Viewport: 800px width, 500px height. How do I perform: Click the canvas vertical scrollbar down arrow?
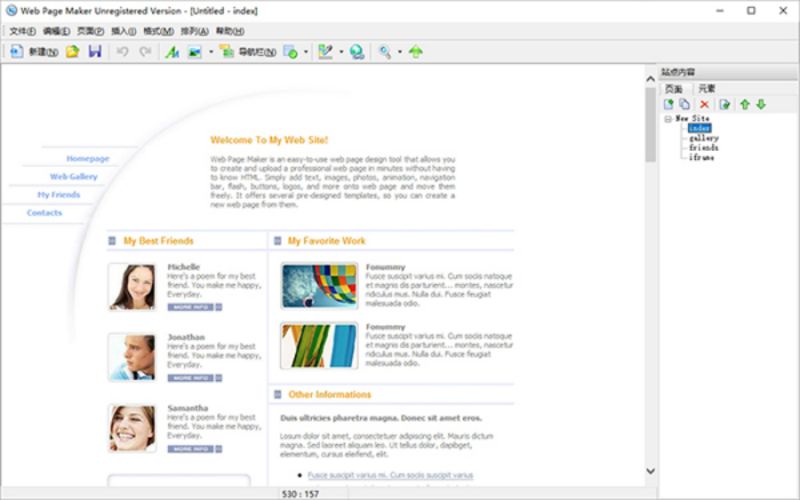[x=650, y=471]
